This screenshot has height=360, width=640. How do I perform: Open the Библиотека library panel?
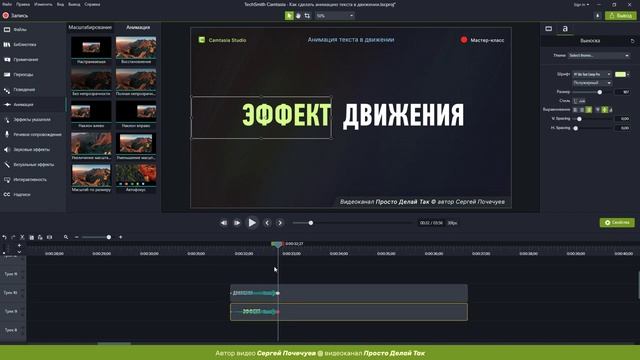click(x=33, y=44)
